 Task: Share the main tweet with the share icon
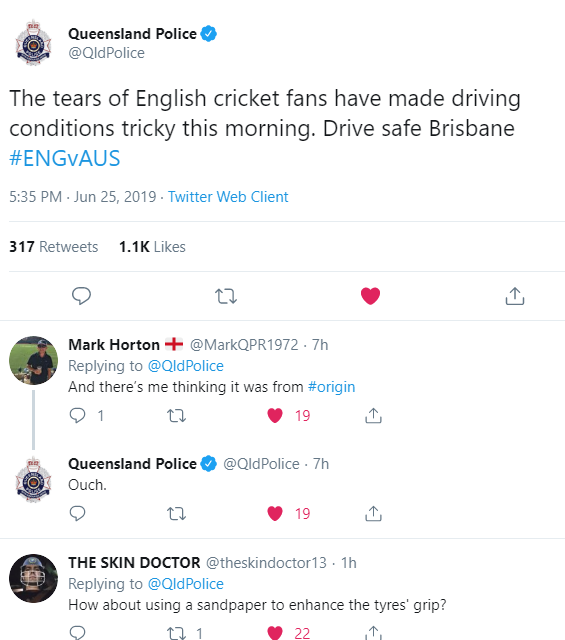(515, 296)
